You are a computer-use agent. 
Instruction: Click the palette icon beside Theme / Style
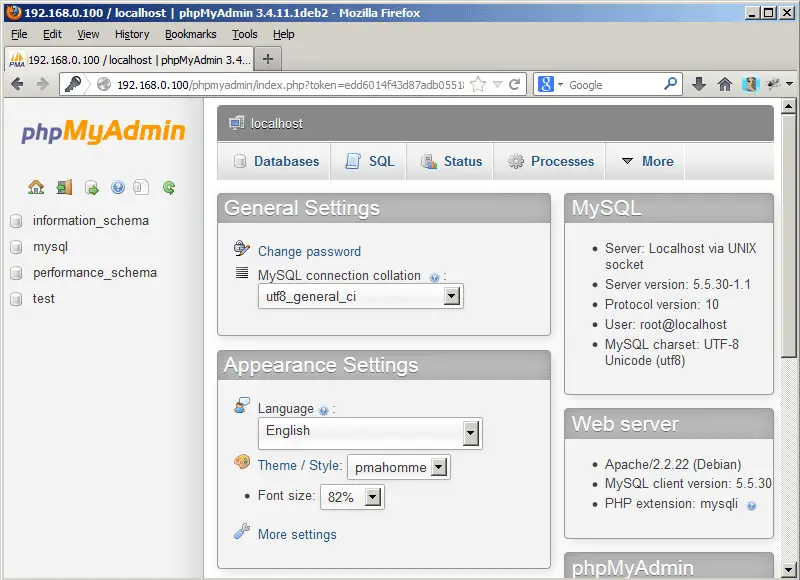click(x=242, y=462)
